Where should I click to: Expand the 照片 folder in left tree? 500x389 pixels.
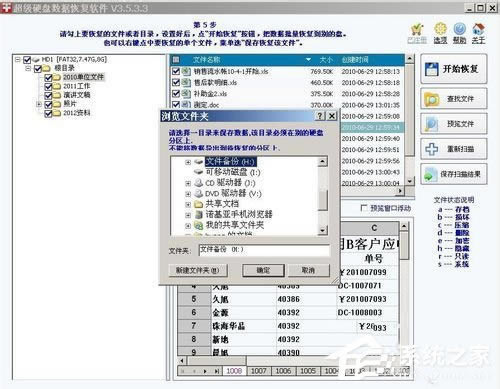[x=39, y=104]
